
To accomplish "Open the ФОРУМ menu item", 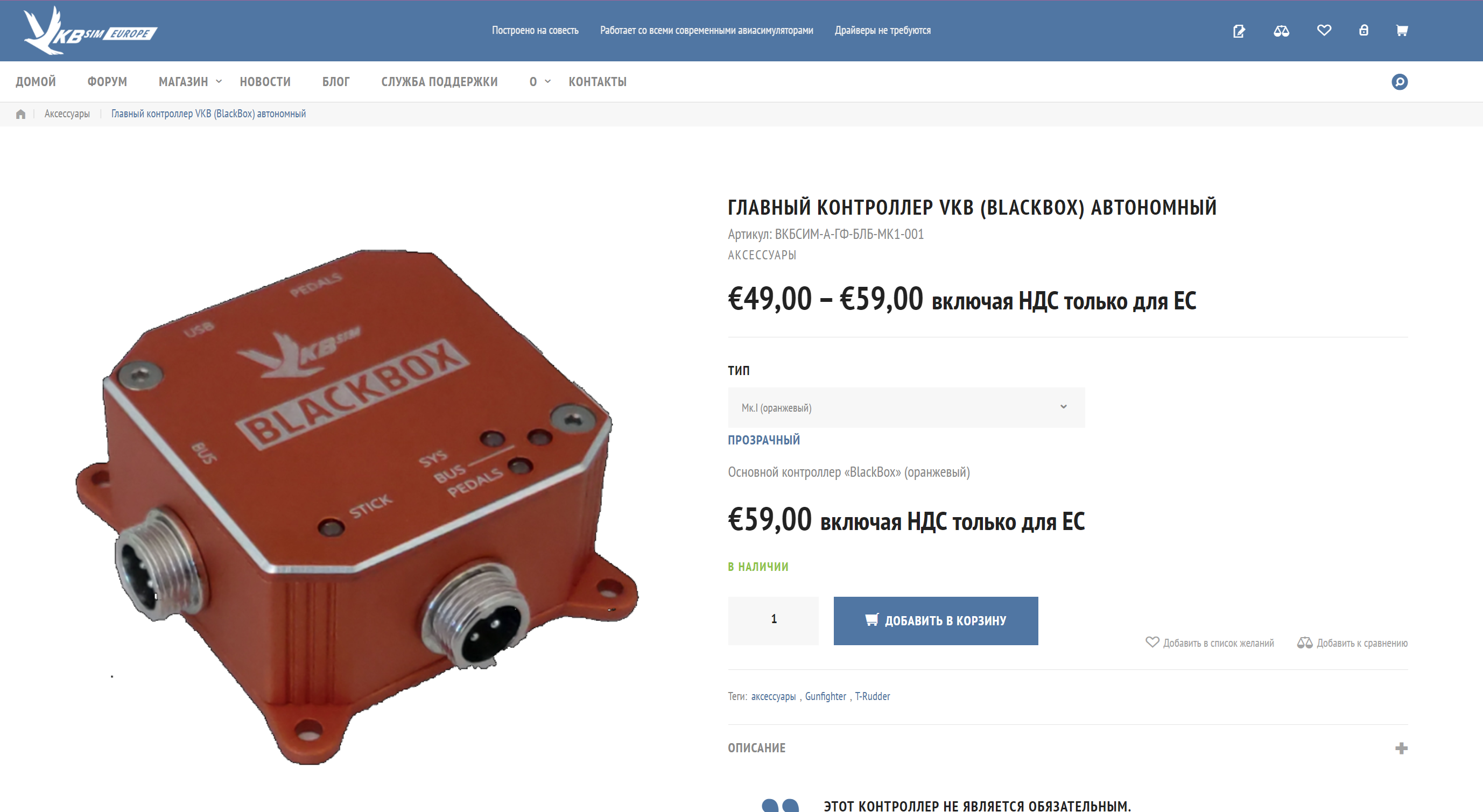I will click(107, 82).
